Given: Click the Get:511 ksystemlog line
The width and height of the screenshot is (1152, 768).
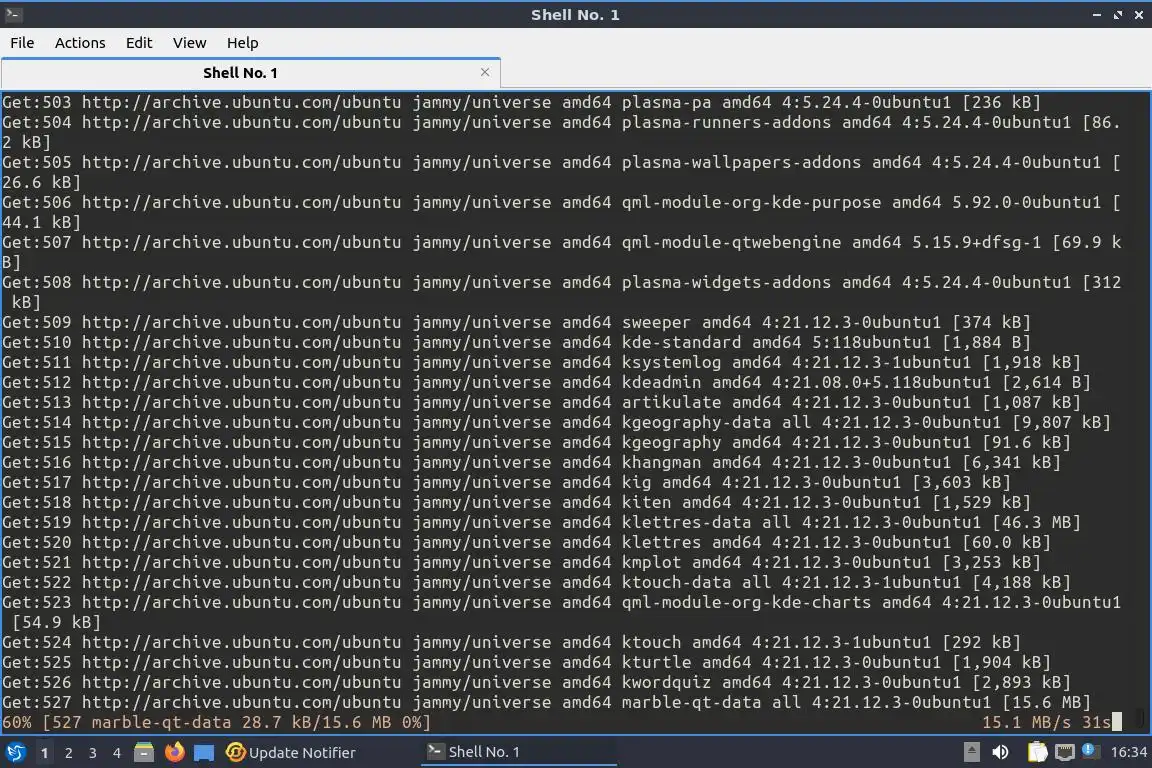Looking at the screenshot, I should [541, 362].
